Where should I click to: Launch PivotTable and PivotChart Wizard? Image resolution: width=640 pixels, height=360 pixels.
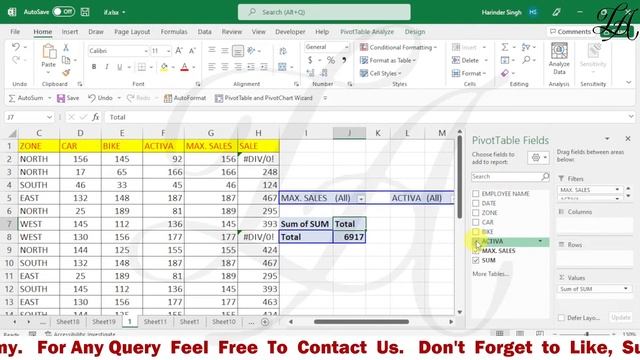(x=264, y=98)
